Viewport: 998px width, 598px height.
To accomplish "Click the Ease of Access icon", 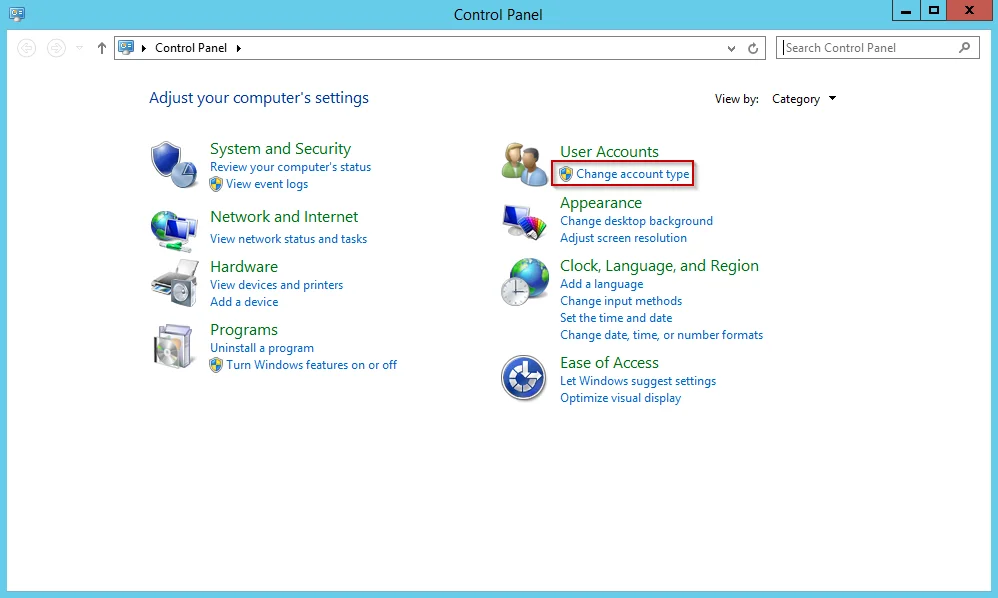I will pyautogui.click(x=523, y=378).
